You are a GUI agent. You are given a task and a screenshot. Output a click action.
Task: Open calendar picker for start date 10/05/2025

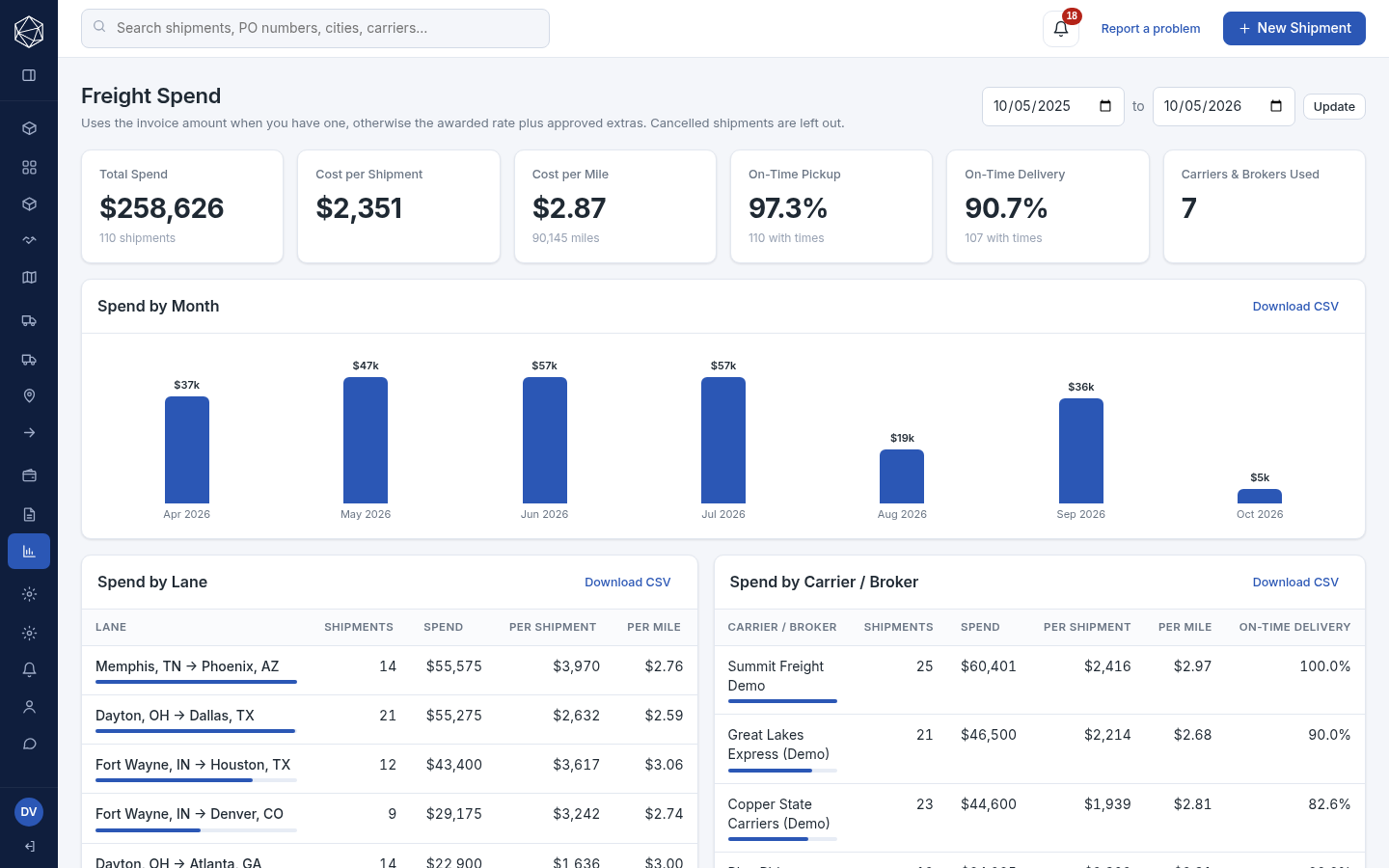[1105, 106]
